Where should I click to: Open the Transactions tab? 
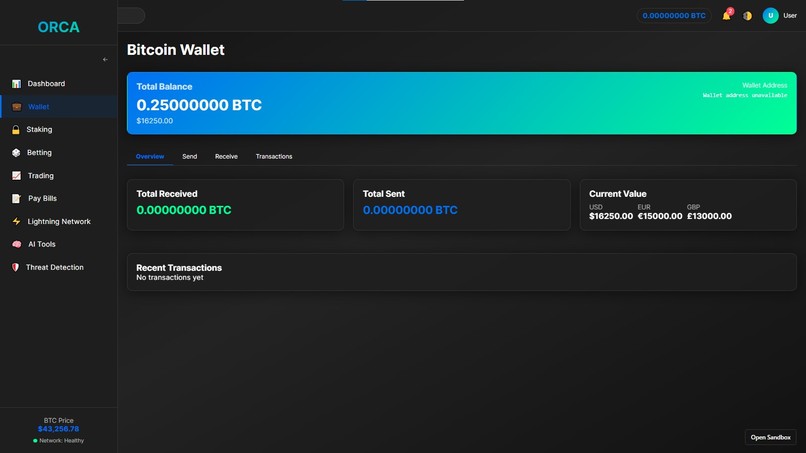coord(274,156)
